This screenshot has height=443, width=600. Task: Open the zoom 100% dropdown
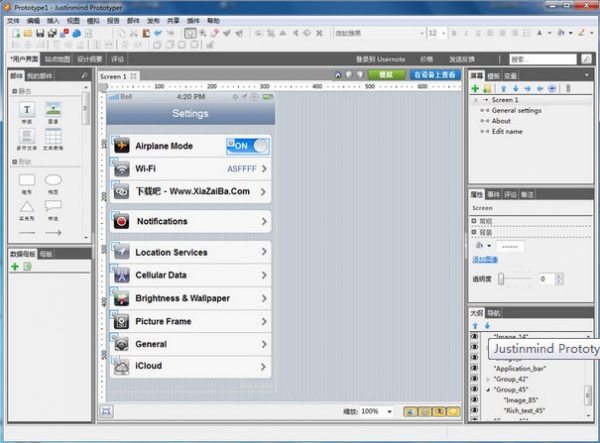(x=390, y=412)
